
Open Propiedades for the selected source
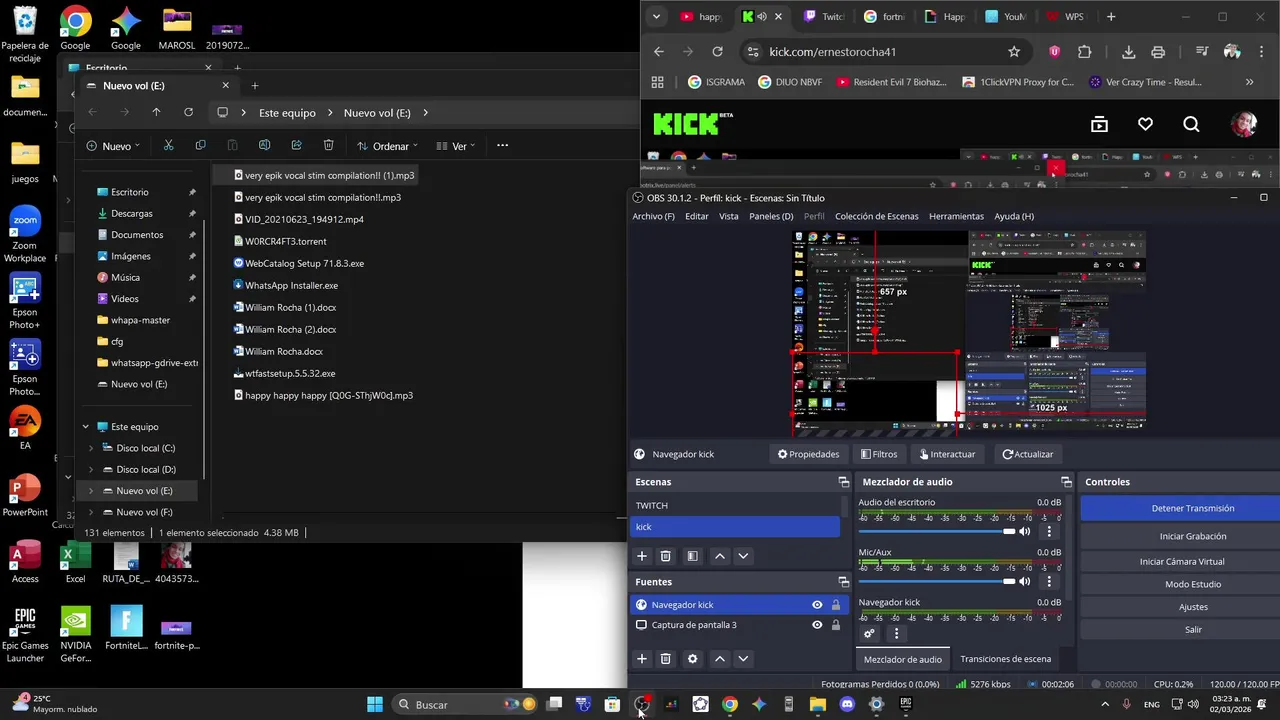point(809,454)
